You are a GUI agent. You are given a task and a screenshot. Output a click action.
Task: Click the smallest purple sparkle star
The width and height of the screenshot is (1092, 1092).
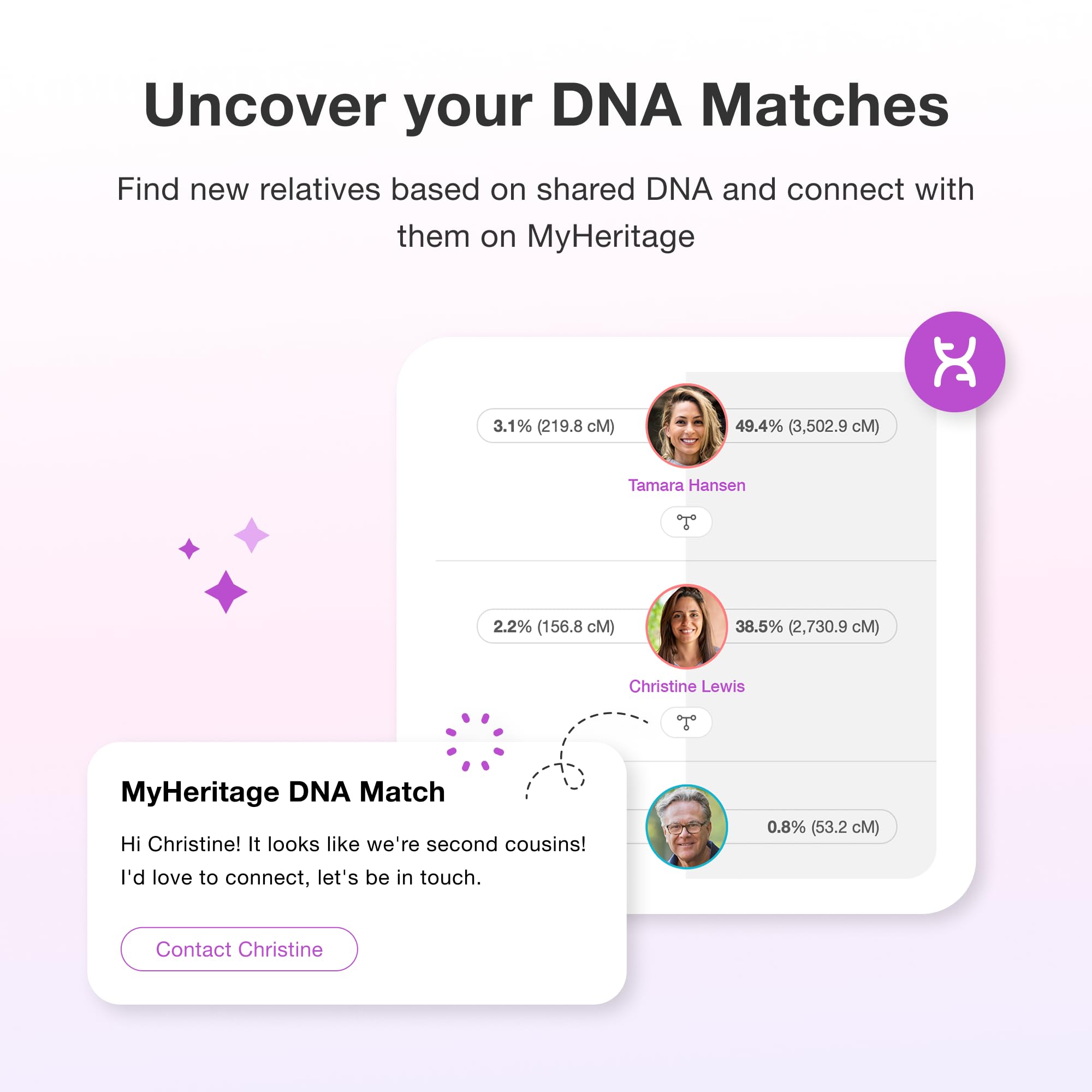189,549
